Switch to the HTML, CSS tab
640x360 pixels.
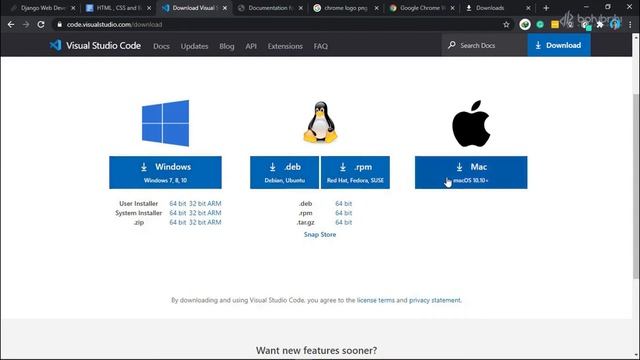click(x=118, y=8)
